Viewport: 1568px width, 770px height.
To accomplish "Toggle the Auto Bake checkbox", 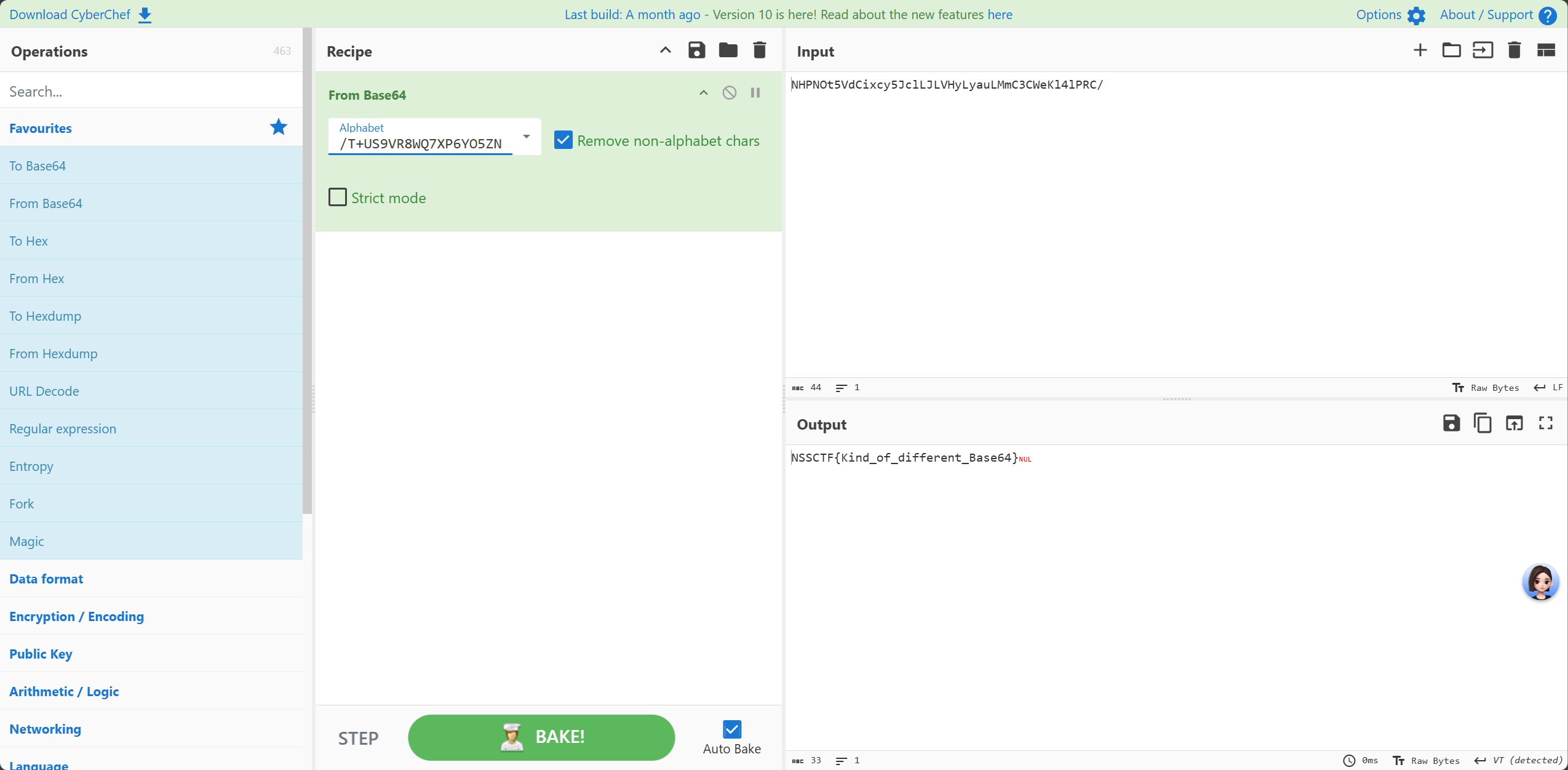I will pyautogui.click(x=731, y=729).
